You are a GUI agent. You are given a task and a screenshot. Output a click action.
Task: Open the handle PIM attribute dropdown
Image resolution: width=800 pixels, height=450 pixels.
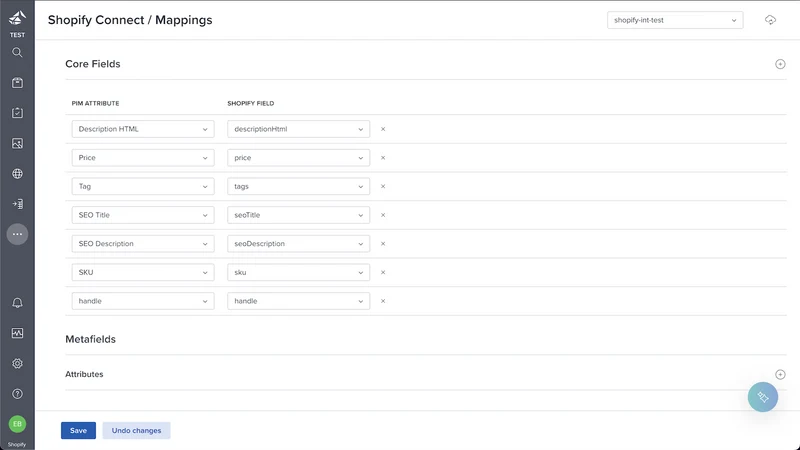click(143, 301)
